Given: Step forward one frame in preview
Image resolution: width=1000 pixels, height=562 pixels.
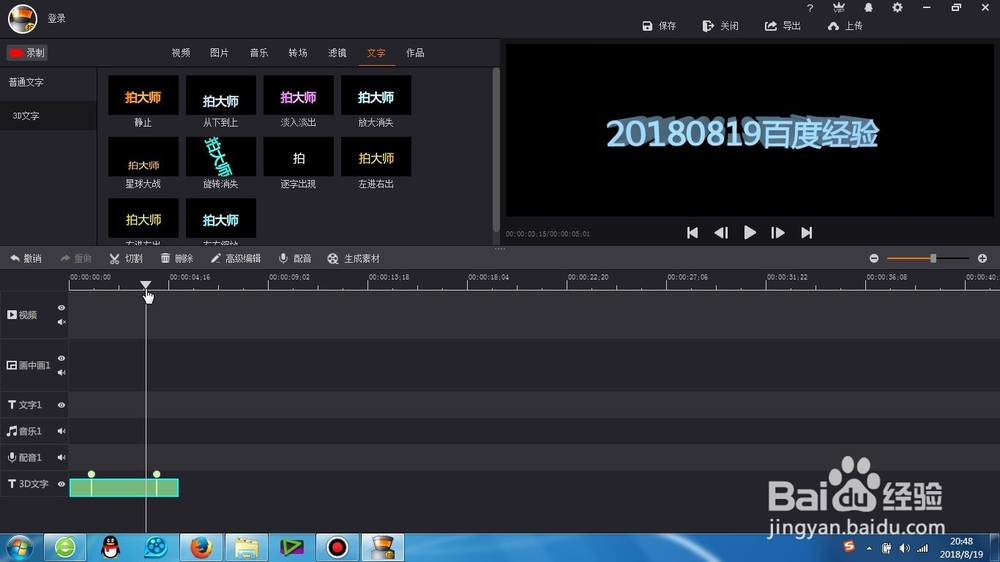Looking at the screenshot, I should 777,233.
